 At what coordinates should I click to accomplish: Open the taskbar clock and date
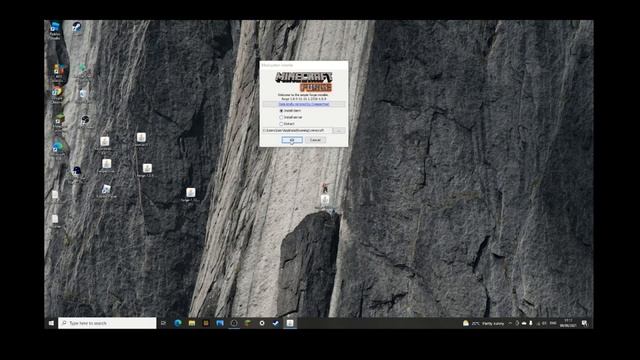click(568, 323)
